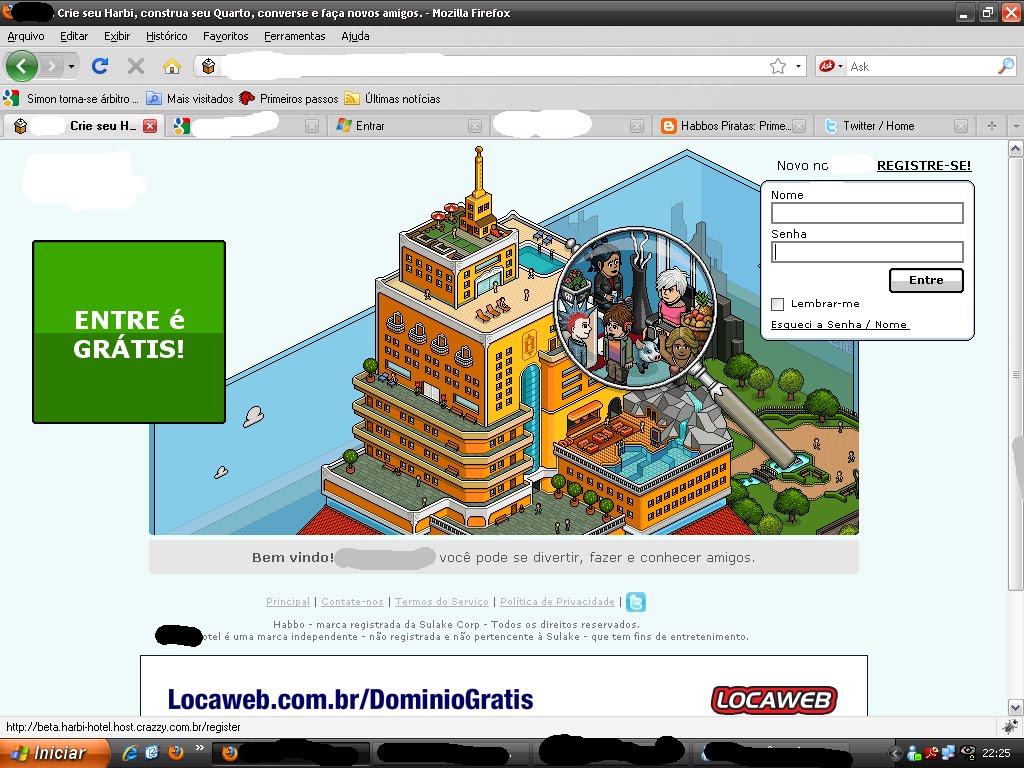Screen dimensions: 1024x768
Task: Click 'Esqueci a Senha / Nome' link
Action: pos(839,325)
